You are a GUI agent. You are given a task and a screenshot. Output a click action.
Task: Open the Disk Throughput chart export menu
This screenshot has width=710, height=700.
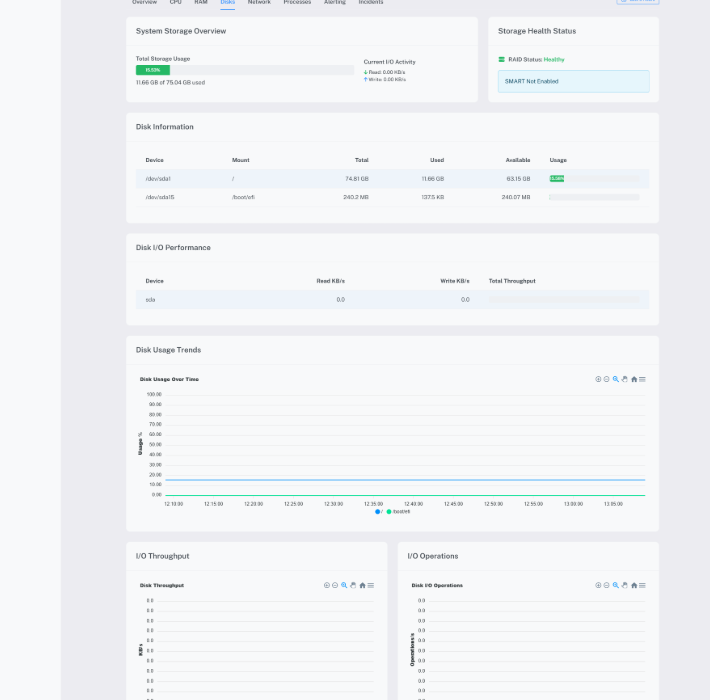click(370, 585)
